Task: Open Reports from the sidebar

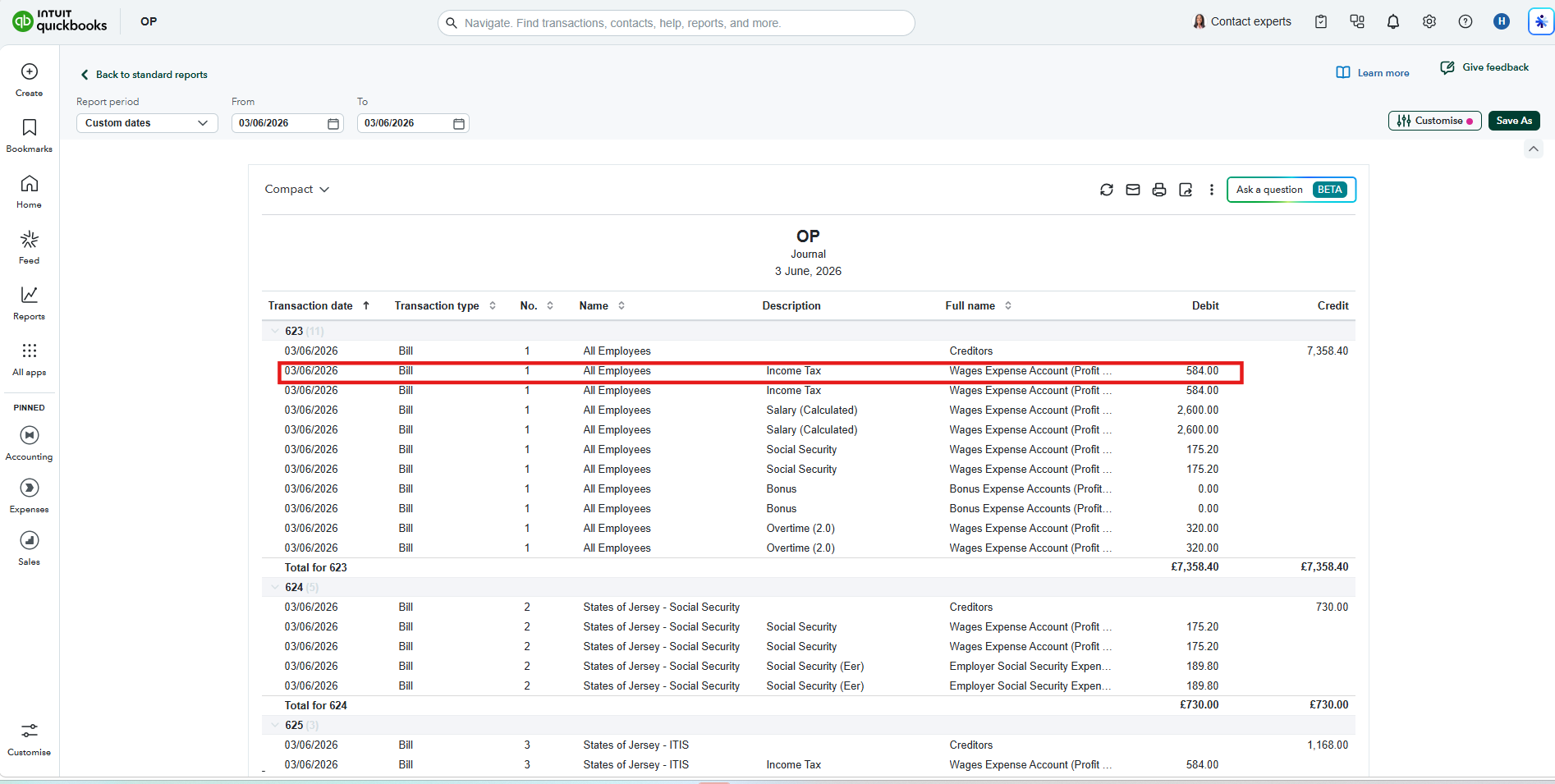Action: coord(30,304)
